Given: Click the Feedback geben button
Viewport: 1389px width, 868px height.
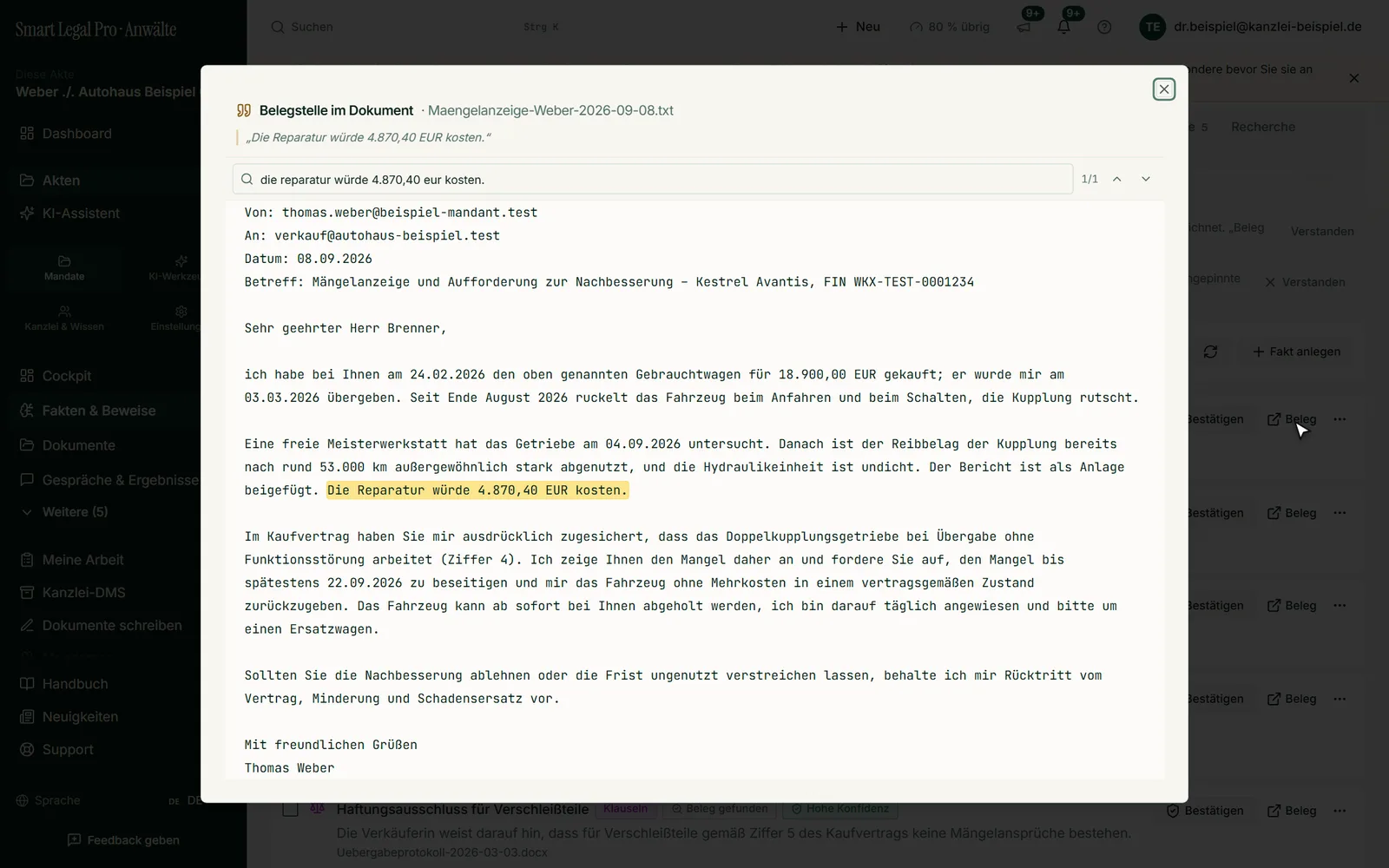Looking at the screenshot, I should pos(123,840).
